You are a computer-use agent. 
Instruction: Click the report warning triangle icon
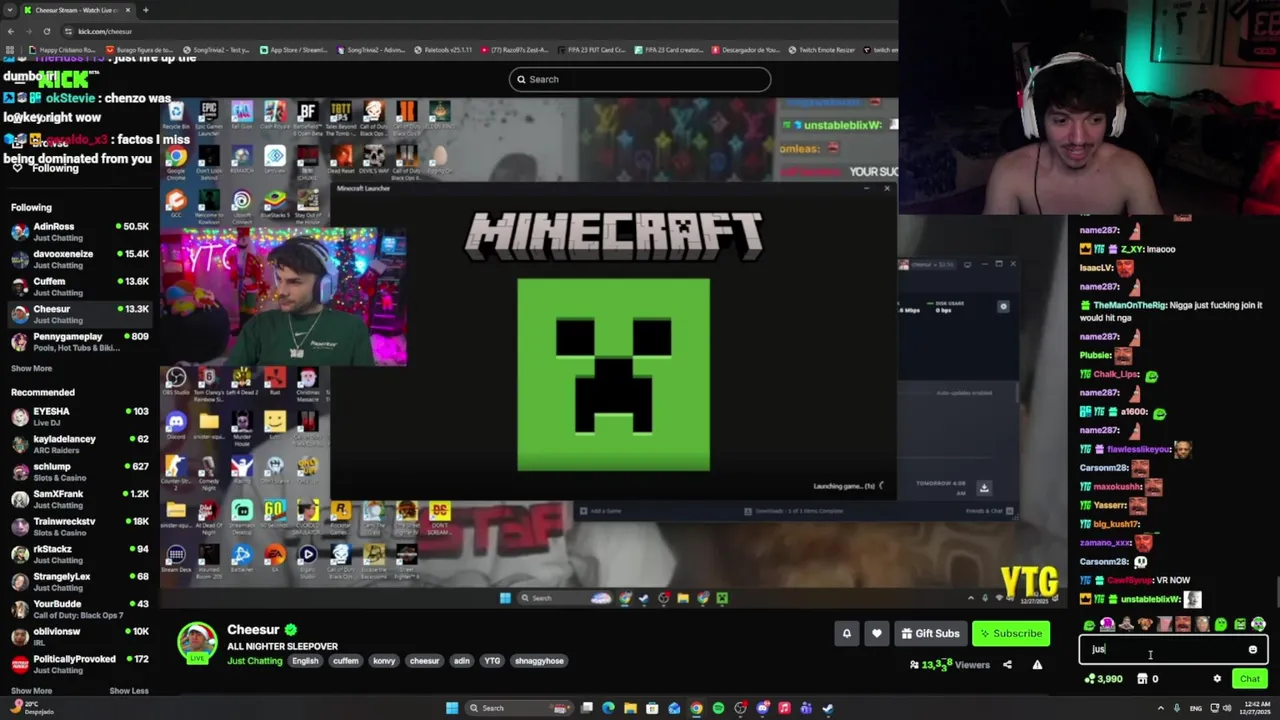tap(1037, 665)
